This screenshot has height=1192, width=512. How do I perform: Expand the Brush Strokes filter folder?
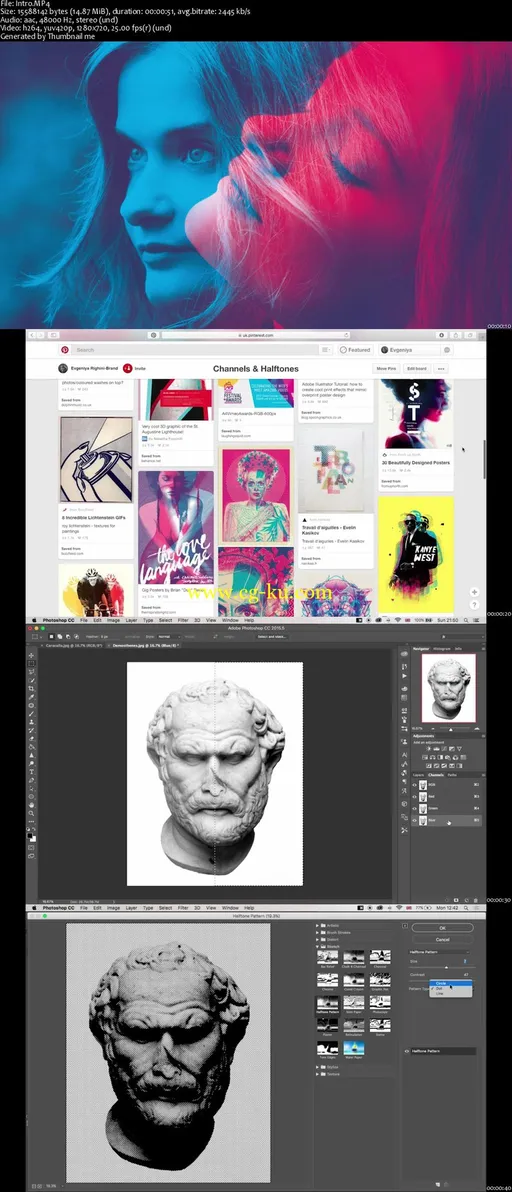(318, 932)
